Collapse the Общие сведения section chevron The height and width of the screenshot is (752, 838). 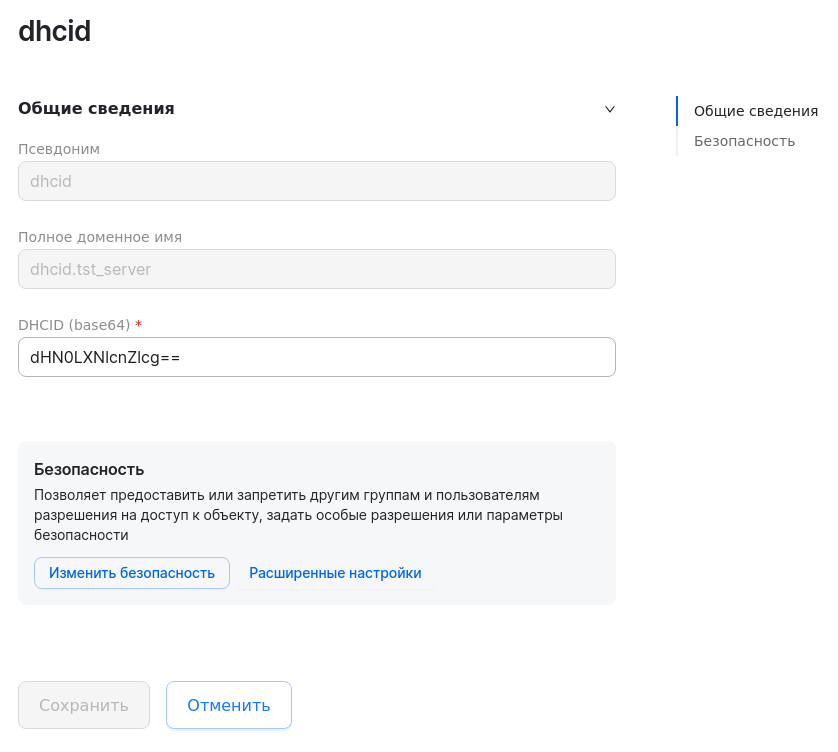pyautogui.click(x=610, y=110)
